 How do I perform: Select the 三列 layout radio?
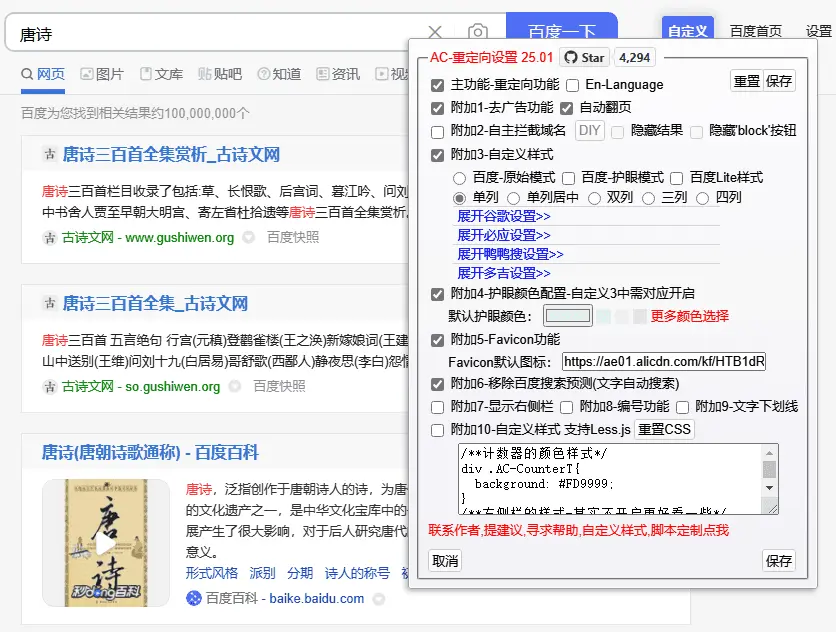[648, 198]
